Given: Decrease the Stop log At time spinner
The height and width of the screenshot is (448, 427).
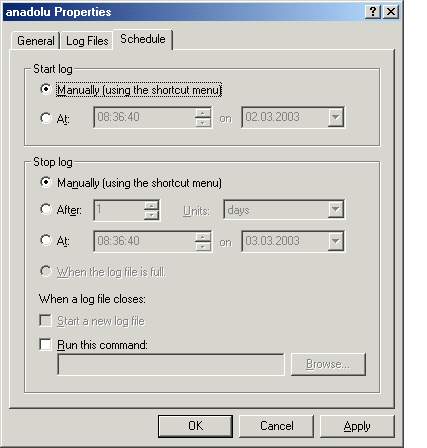Looking at the screenshot, I should [202, 246].
